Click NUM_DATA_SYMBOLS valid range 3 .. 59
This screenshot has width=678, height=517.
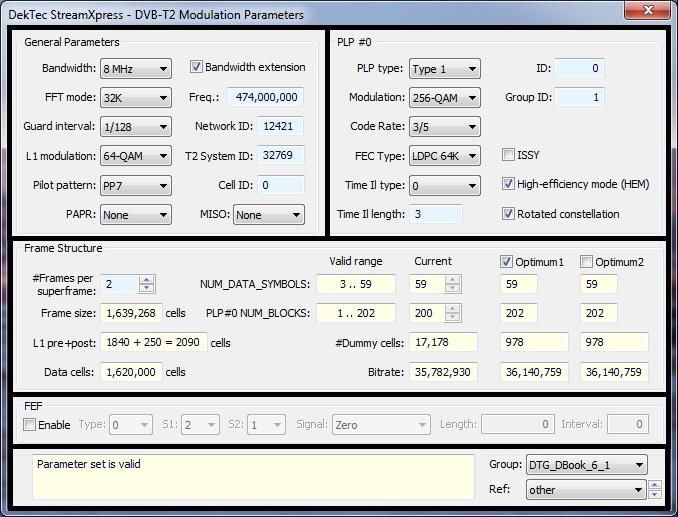point(355,284)
